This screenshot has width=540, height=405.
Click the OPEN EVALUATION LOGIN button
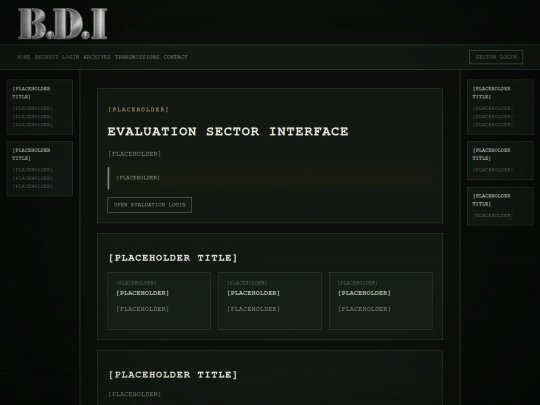[x=149, y=205]
